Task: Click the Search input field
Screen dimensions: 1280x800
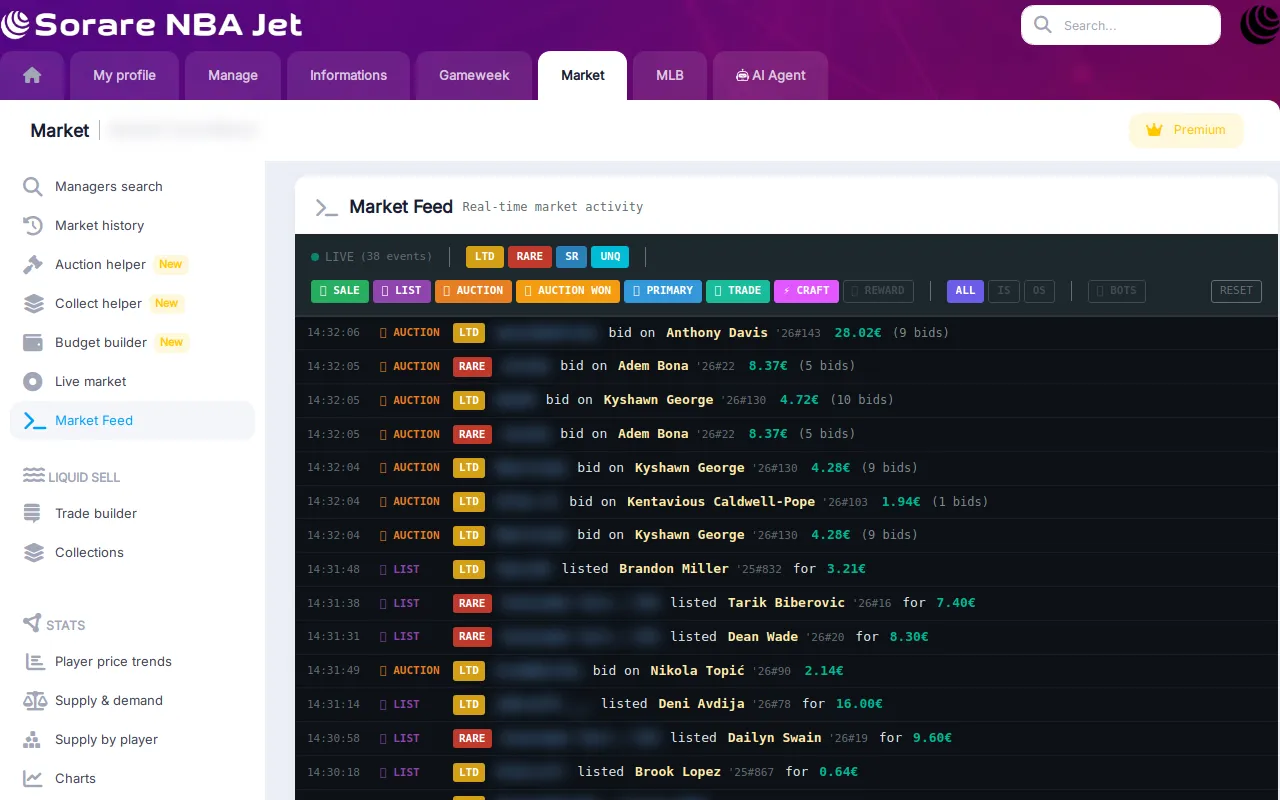Action: click(x=1121, y=25)
